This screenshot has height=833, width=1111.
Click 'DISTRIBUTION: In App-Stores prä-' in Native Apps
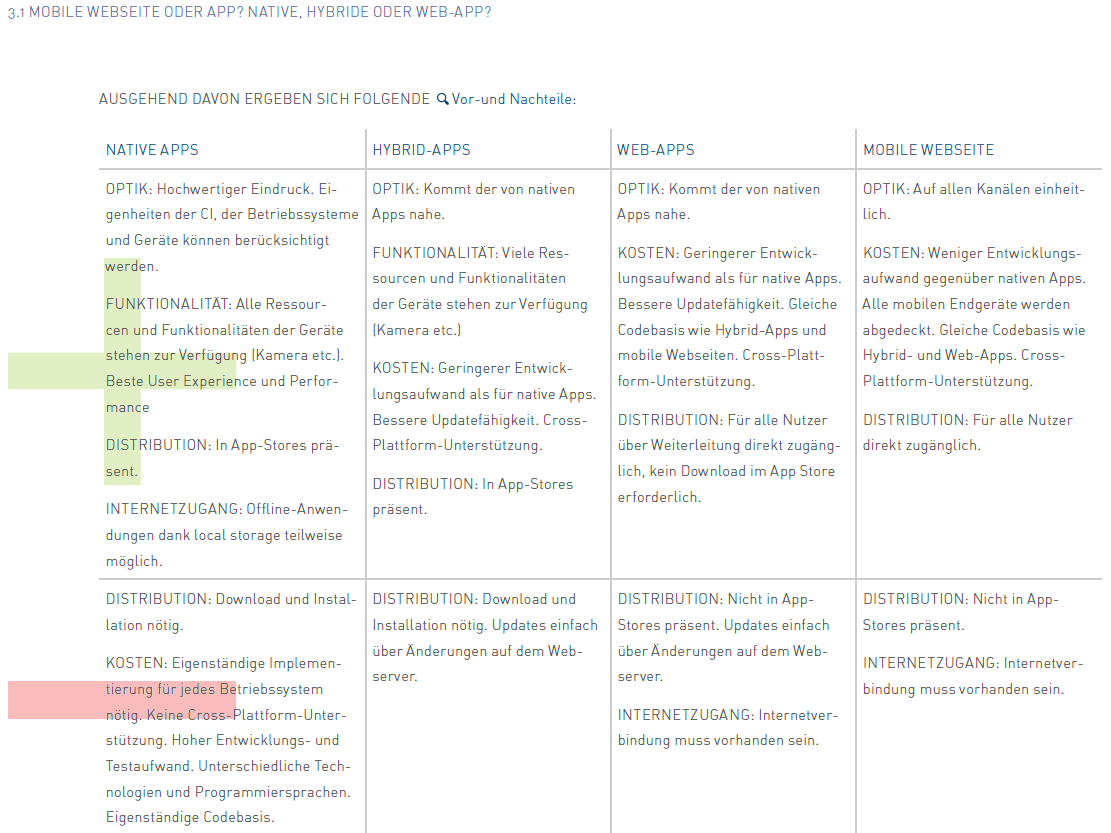(x=222, y=446)
